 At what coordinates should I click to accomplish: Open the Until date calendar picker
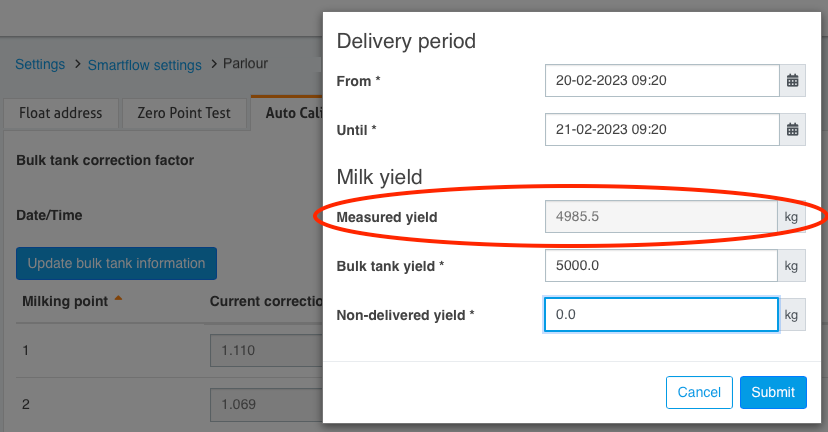pyautogui.click(x=793, y=129)
